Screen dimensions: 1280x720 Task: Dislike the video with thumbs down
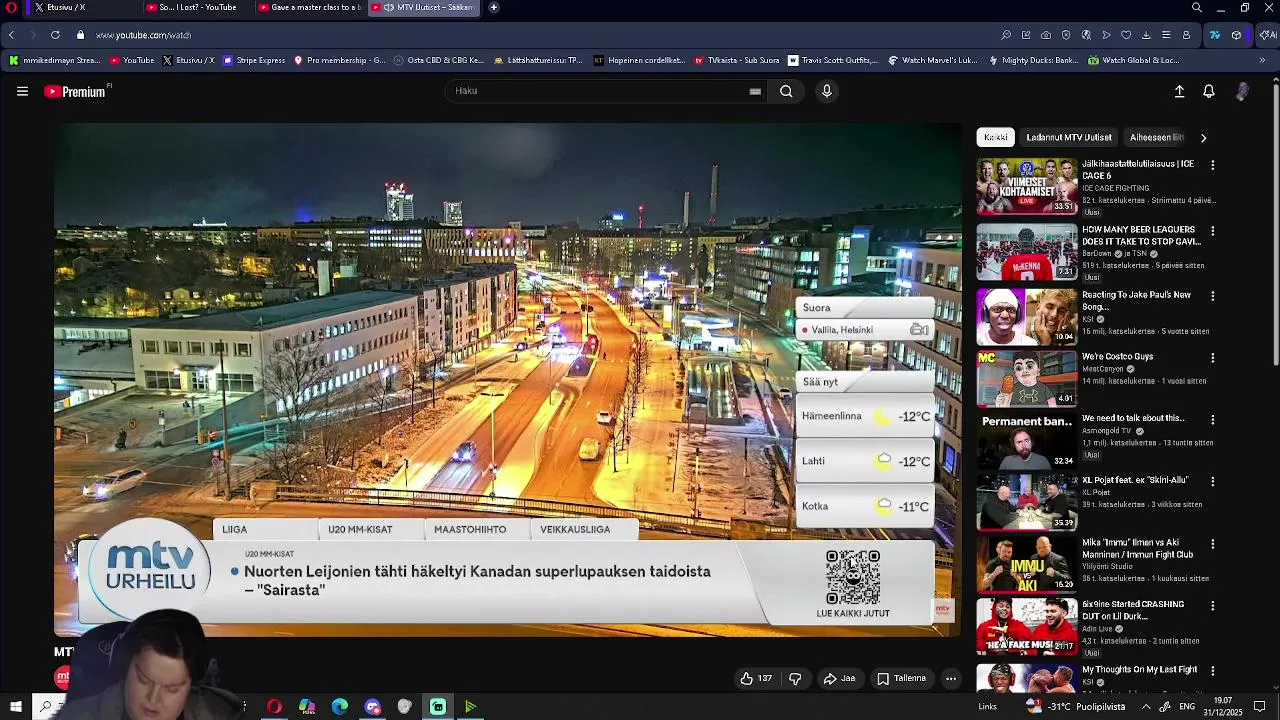pyautogui.click(x=795, y=678)
